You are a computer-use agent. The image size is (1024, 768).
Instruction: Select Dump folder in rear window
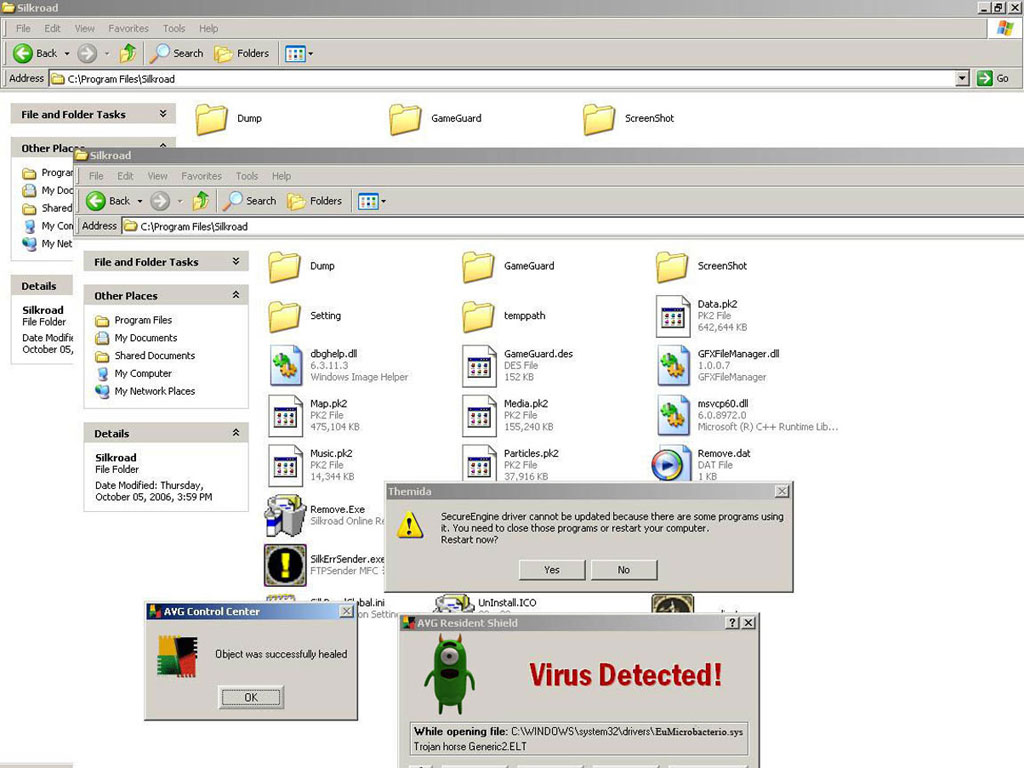[x=212, y=119]
